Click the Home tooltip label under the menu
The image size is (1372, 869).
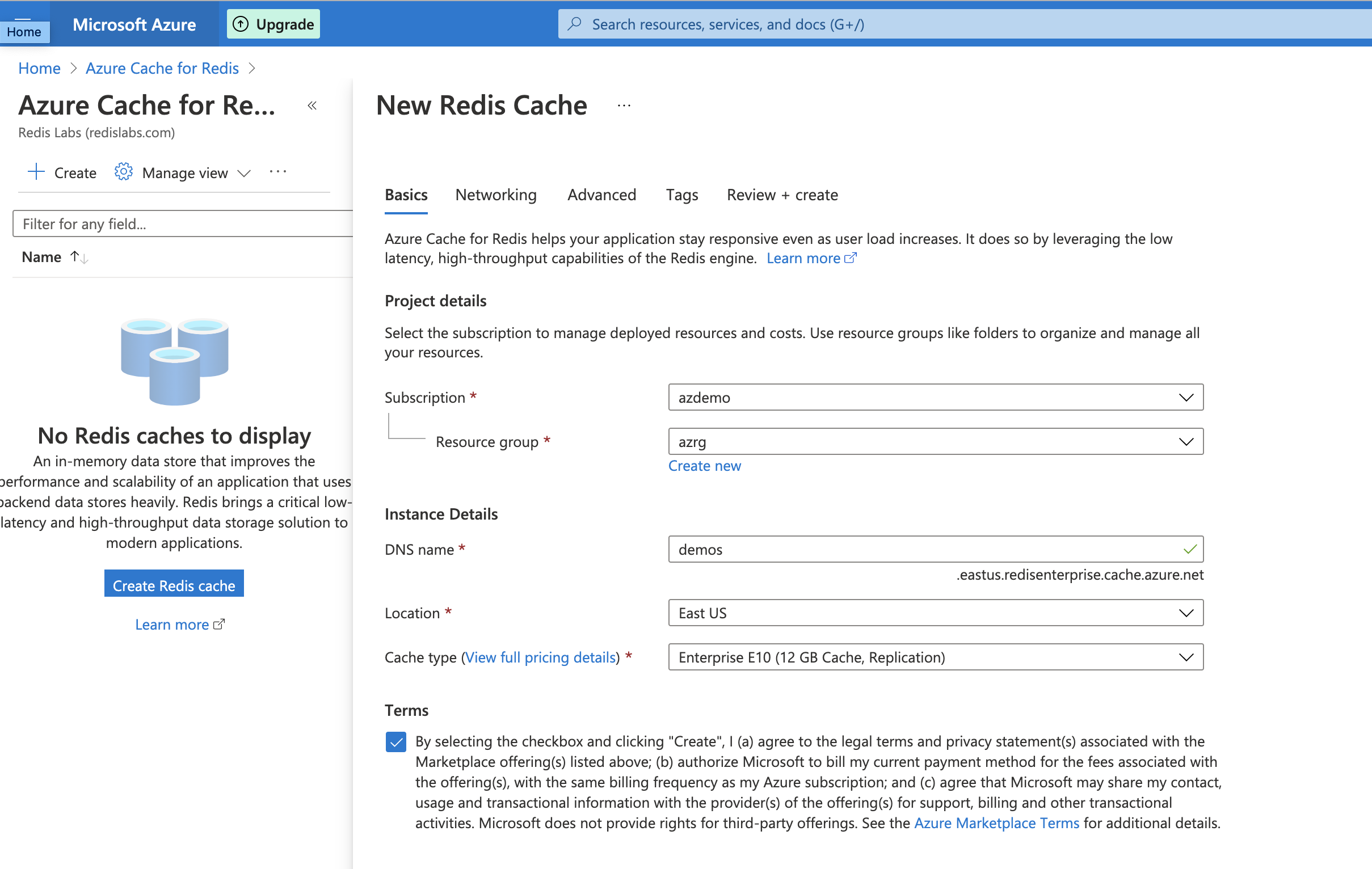coord(24,32)
